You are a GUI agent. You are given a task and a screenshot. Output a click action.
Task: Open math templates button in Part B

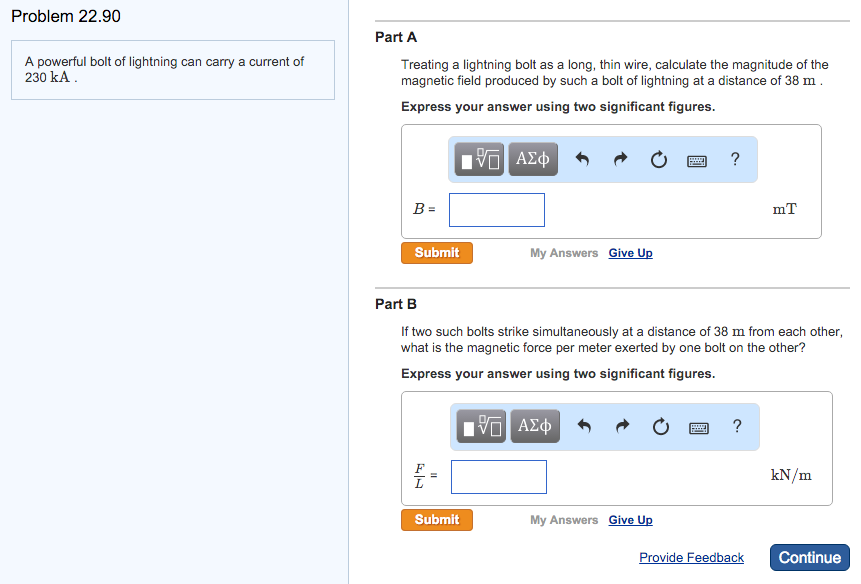click(x=483, y=426)
